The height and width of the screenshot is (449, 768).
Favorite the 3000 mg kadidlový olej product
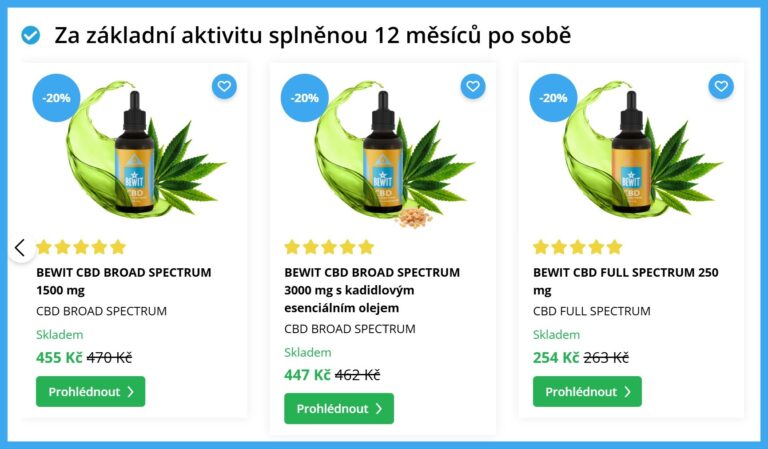click(x=473, y=87)
